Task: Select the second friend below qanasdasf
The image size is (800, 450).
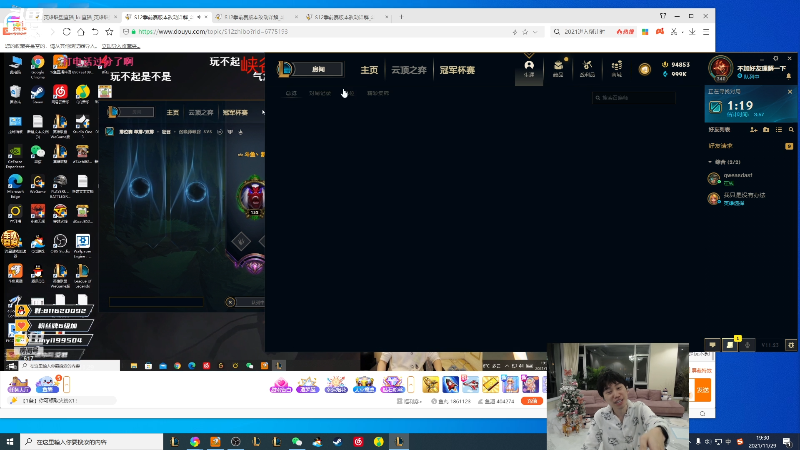Action: click(750, 198)
